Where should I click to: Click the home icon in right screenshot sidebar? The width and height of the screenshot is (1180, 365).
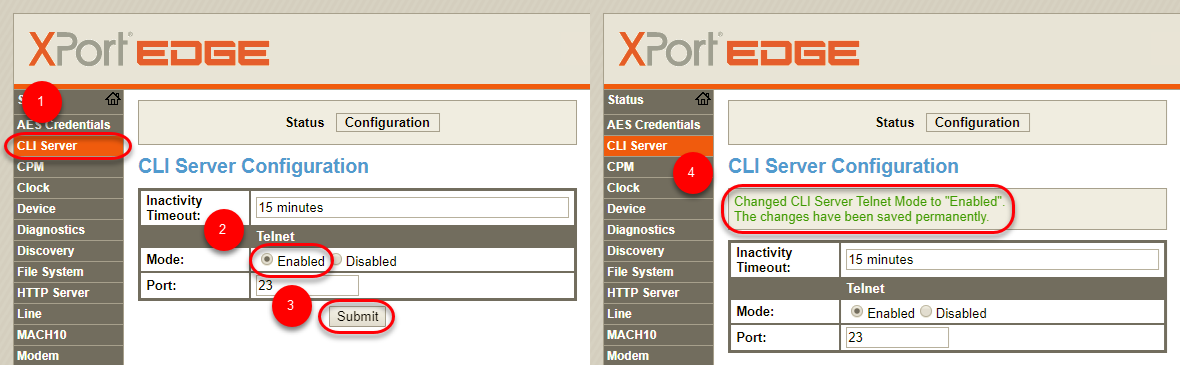click(703, 99)
